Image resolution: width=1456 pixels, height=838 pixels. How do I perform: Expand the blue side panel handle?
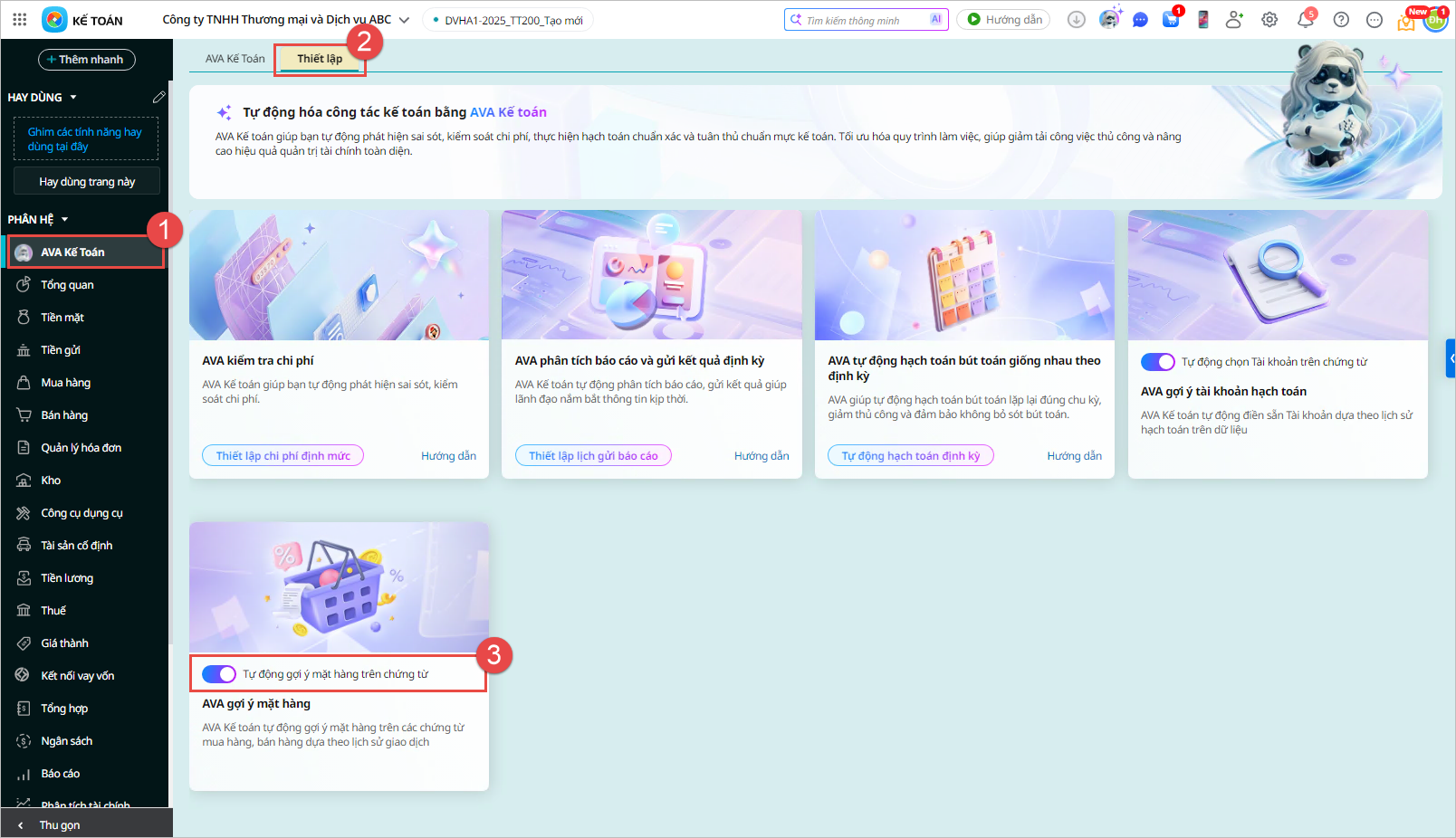tap(1451, 358)
